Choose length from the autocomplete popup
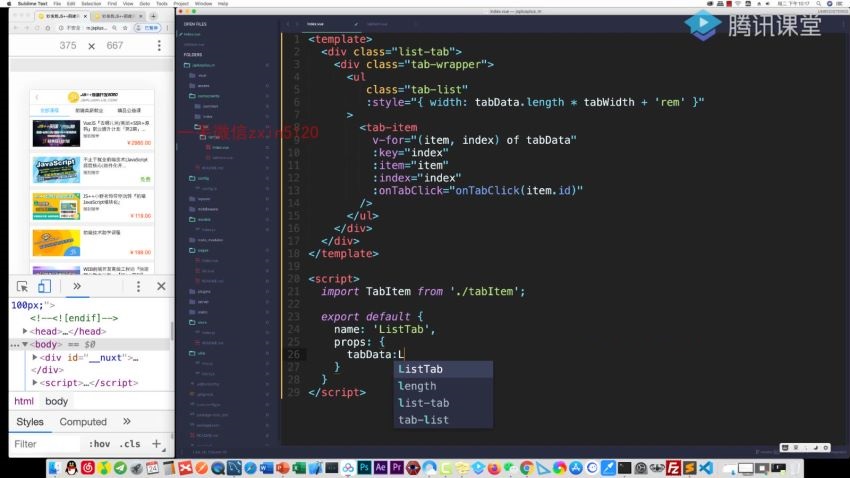Screen dimensions: 850x478 click(x=443, y=386)
